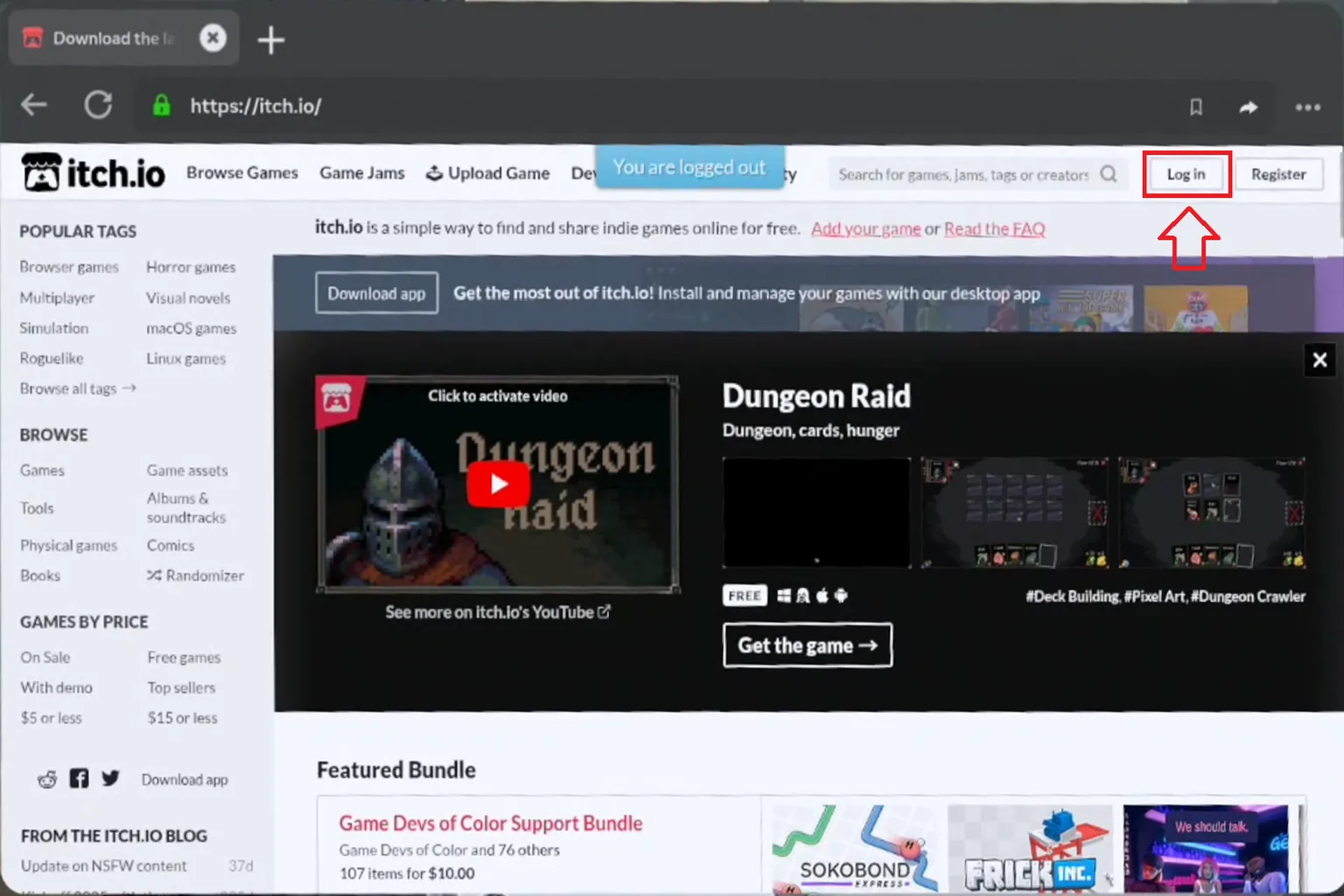Open 'Update on NSFW content' blog post
The image size is (1344, 896).
(x=103, y=865)
